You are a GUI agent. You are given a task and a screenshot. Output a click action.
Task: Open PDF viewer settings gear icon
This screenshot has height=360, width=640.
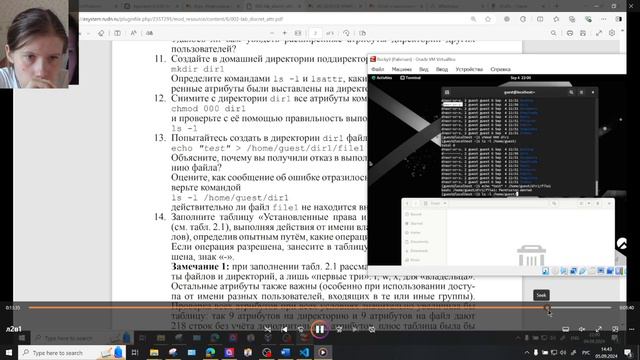(x=612, y=33)
